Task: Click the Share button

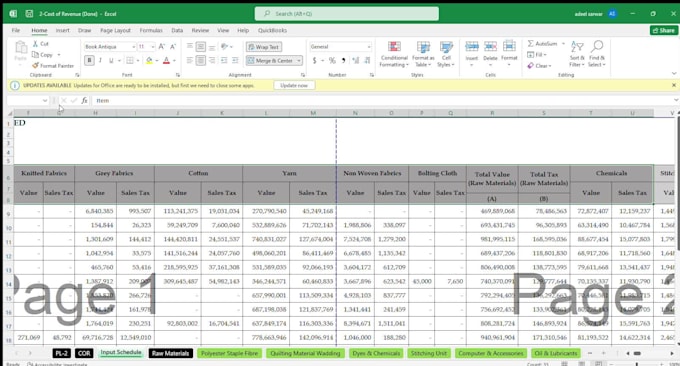Action: 664,30
